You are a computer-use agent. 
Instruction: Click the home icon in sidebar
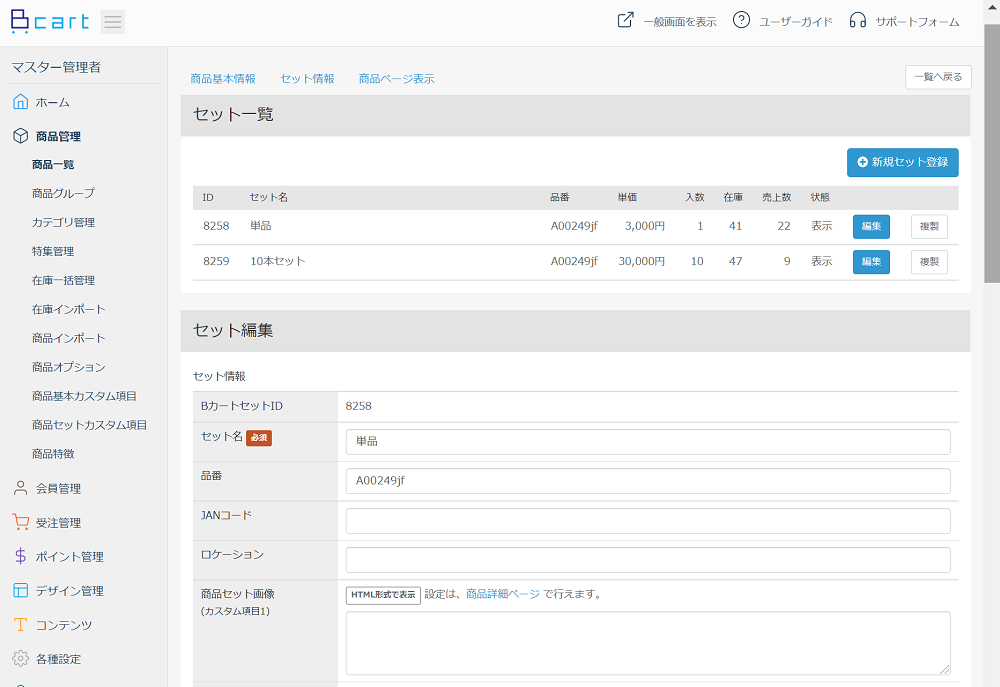20,102
